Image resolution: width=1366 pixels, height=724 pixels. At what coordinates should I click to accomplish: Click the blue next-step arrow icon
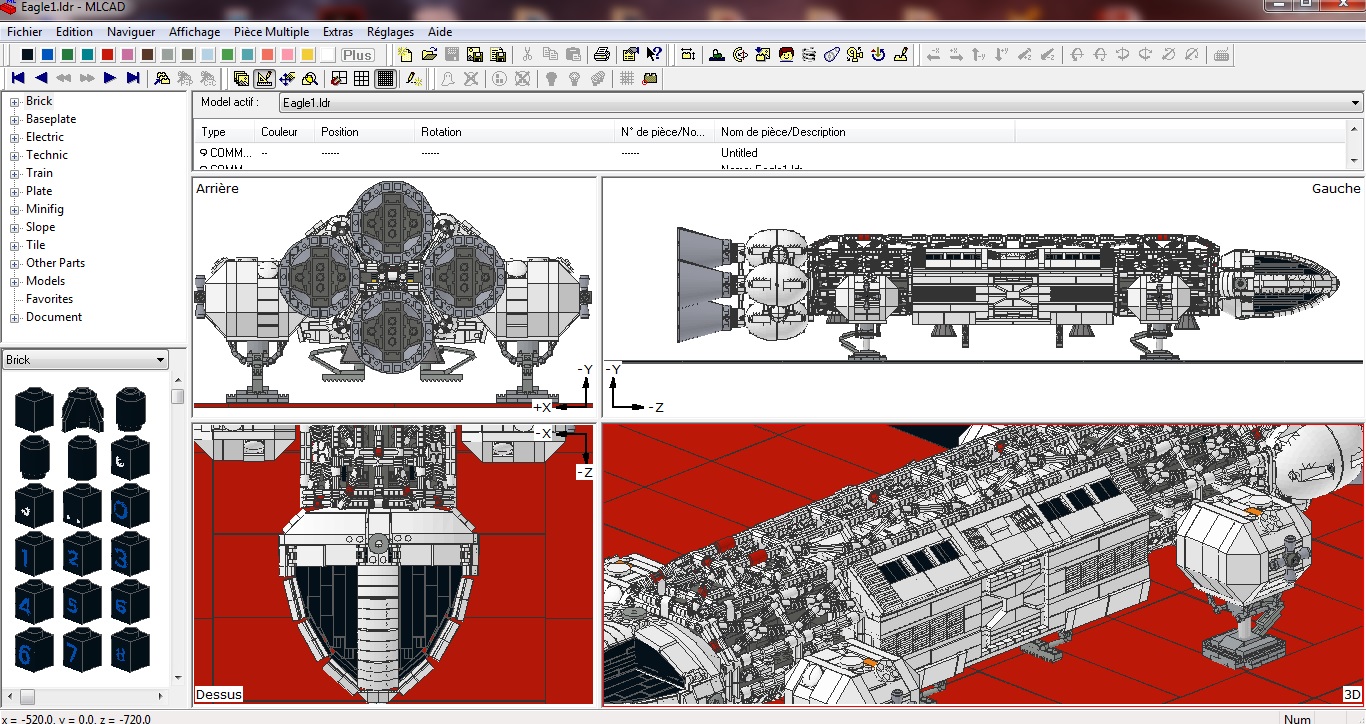[110, 78]
